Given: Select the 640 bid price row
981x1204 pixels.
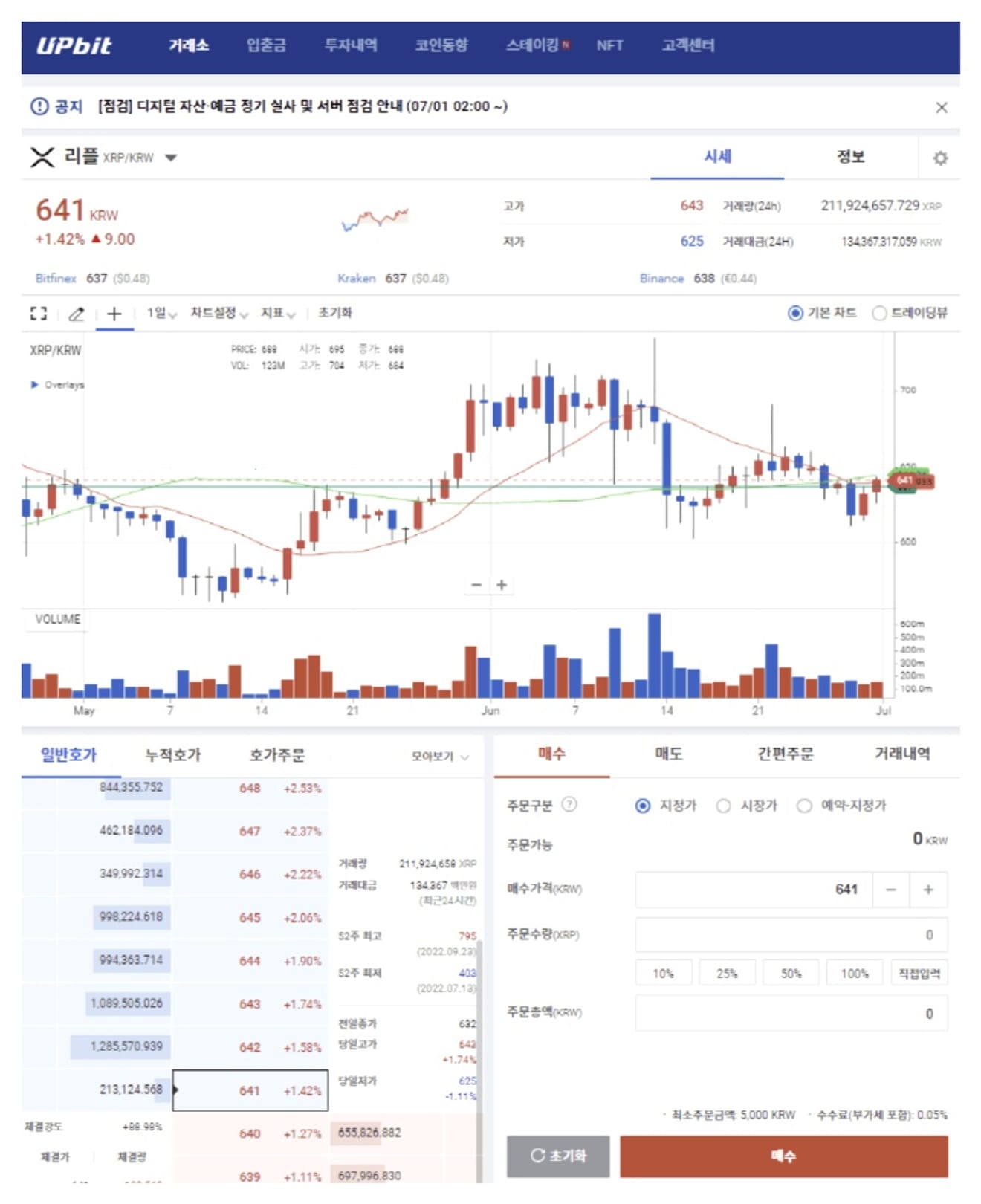Looking at the screenshot, I should pos(250,1133).
